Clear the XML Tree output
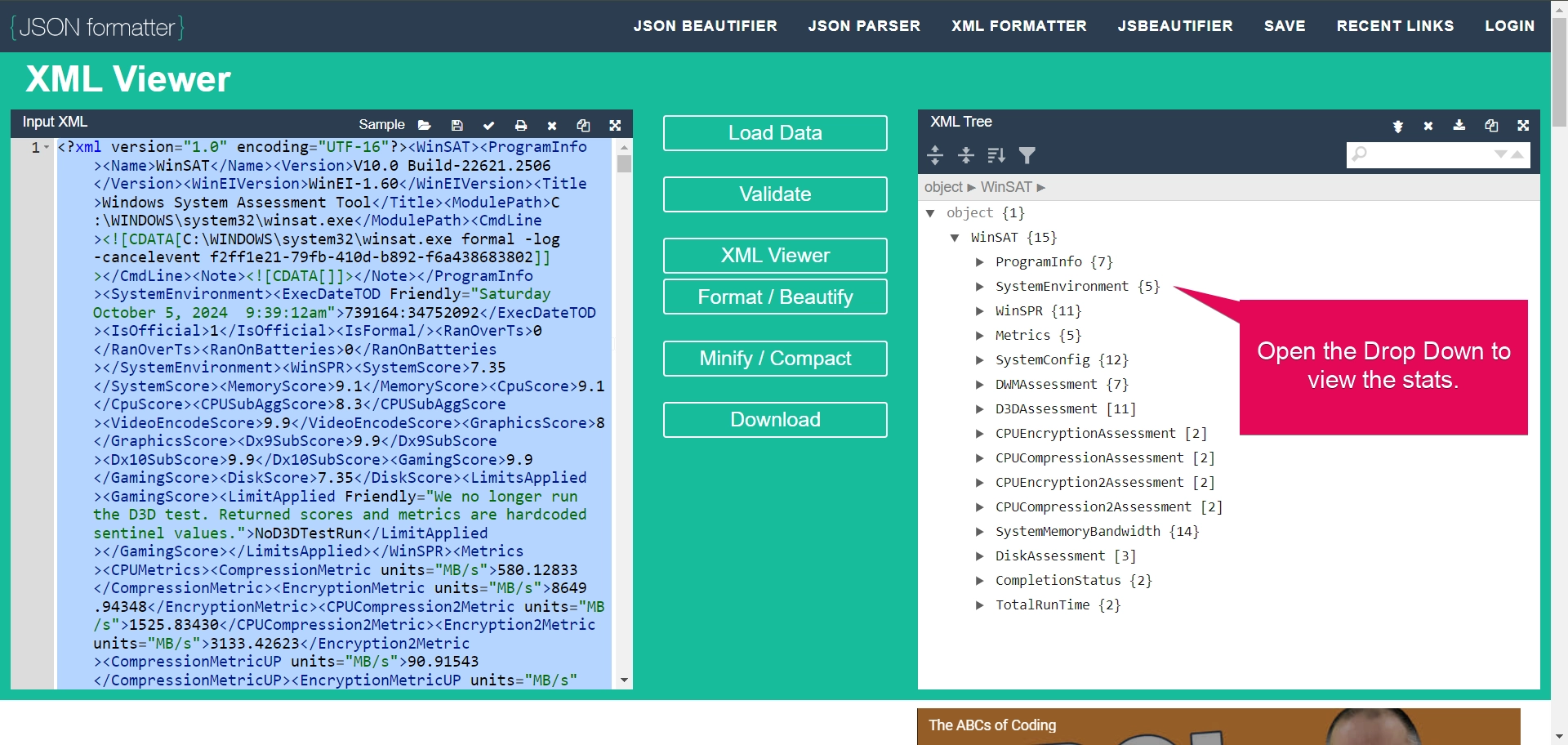 [1428, 126]
